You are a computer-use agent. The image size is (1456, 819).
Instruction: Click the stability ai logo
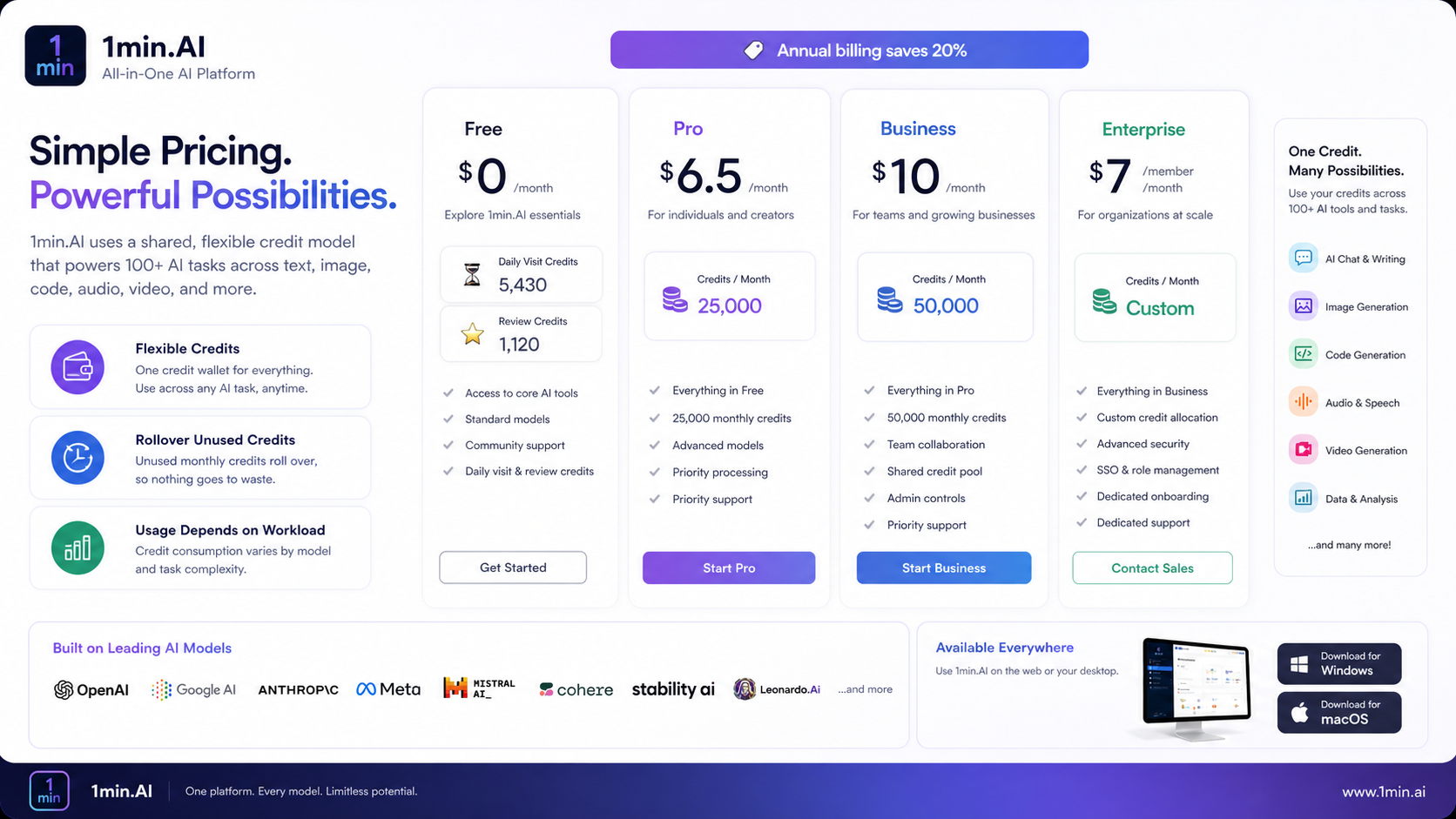coord(673,689)
